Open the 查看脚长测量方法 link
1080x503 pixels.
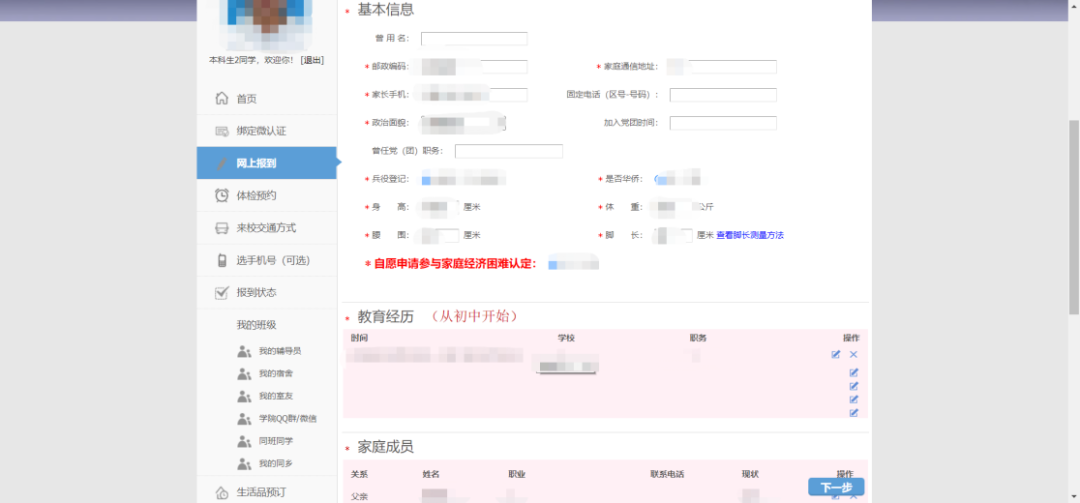pyautogui.click(x=750, y=235)
